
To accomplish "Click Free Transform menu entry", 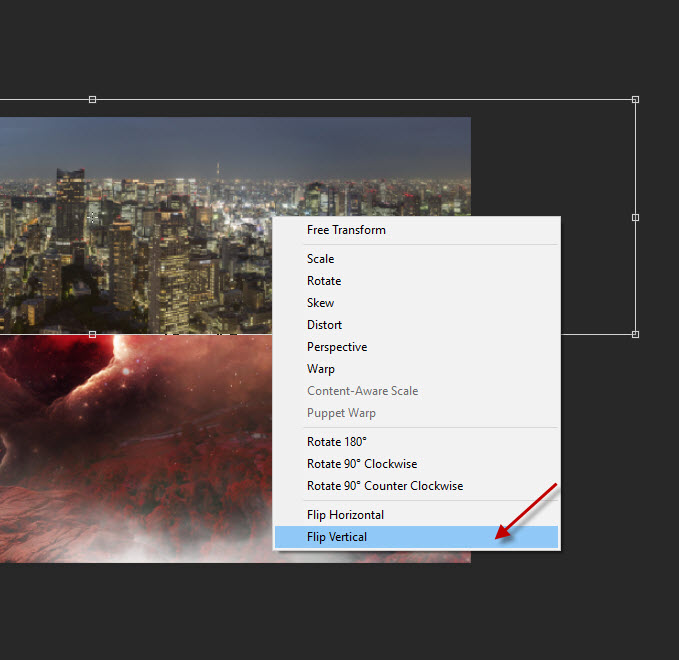I will pos(346,230).
